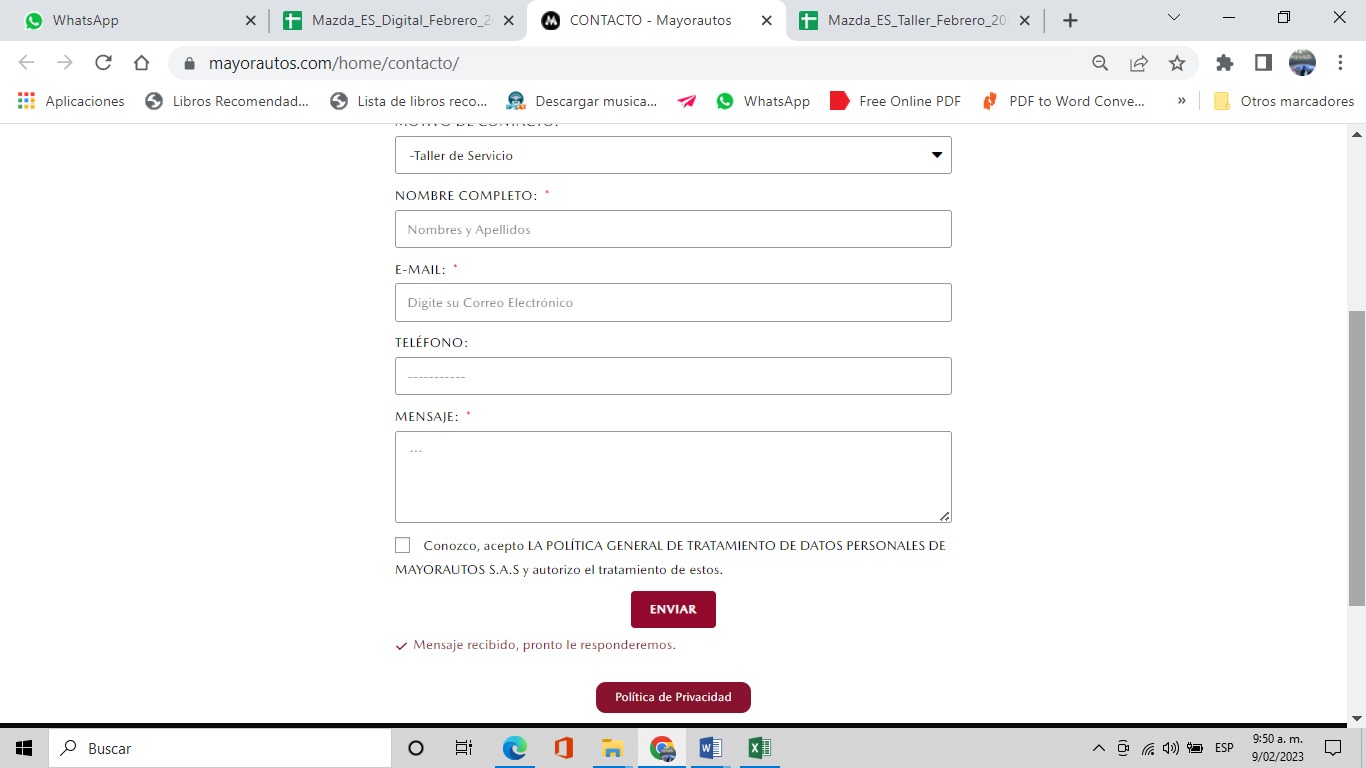Share this page using the share icon
This screenshot has width=1366, height=768.
(x=1139, y=63)
